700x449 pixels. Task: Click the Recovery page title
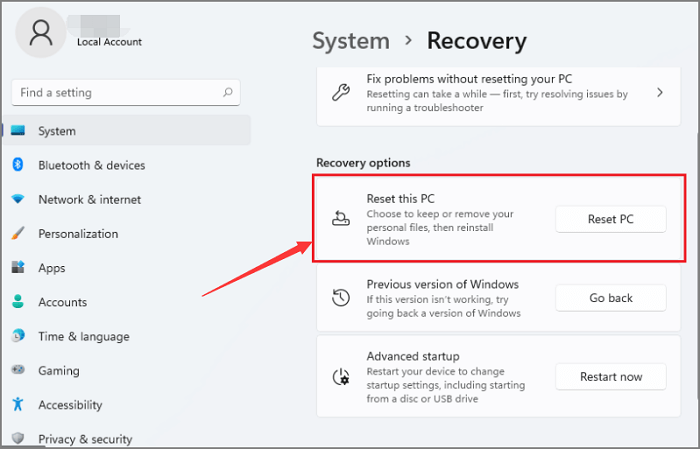(477, 41)
